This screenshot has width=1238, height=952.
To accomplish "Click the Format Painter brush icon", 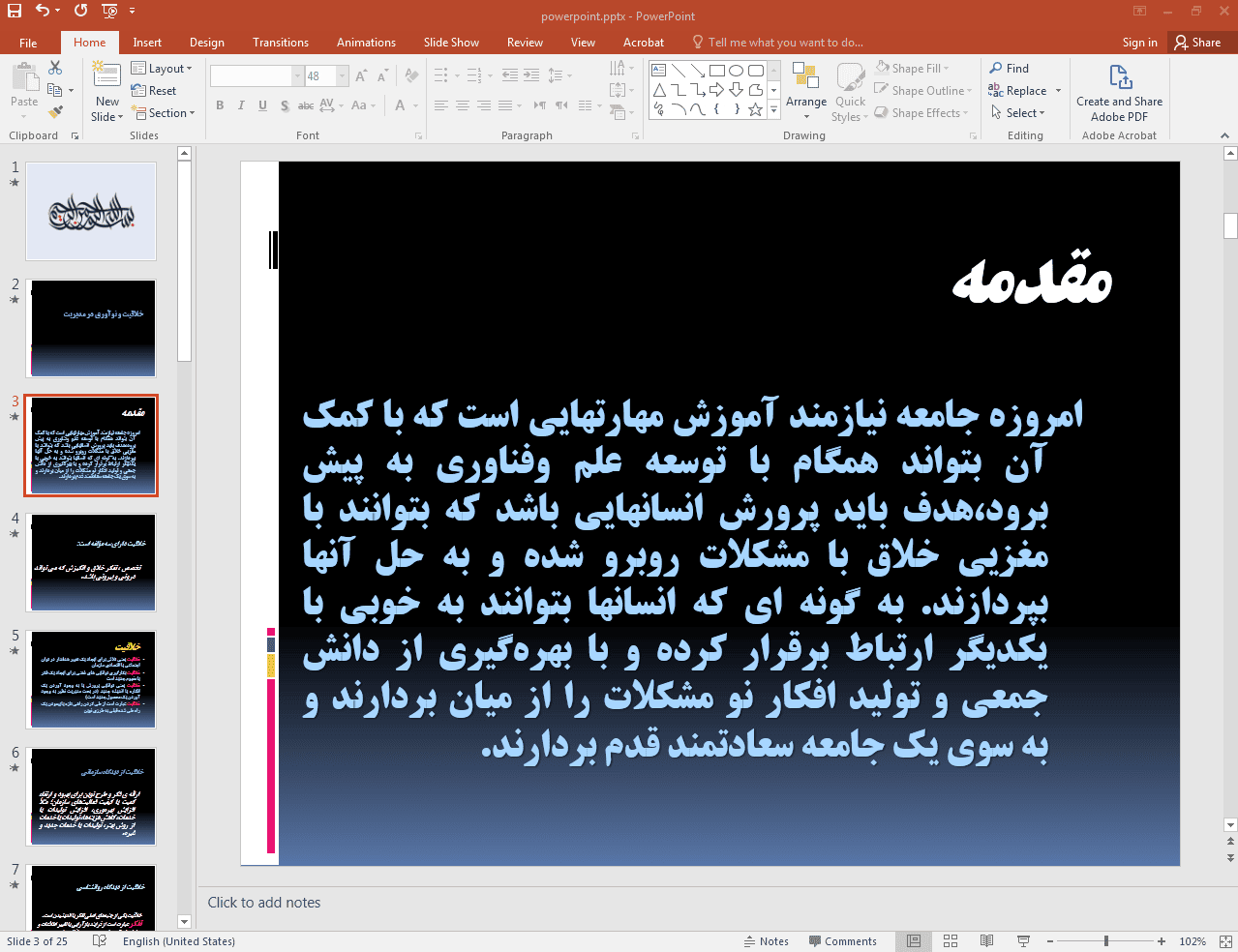I will (x=55, y=112).
